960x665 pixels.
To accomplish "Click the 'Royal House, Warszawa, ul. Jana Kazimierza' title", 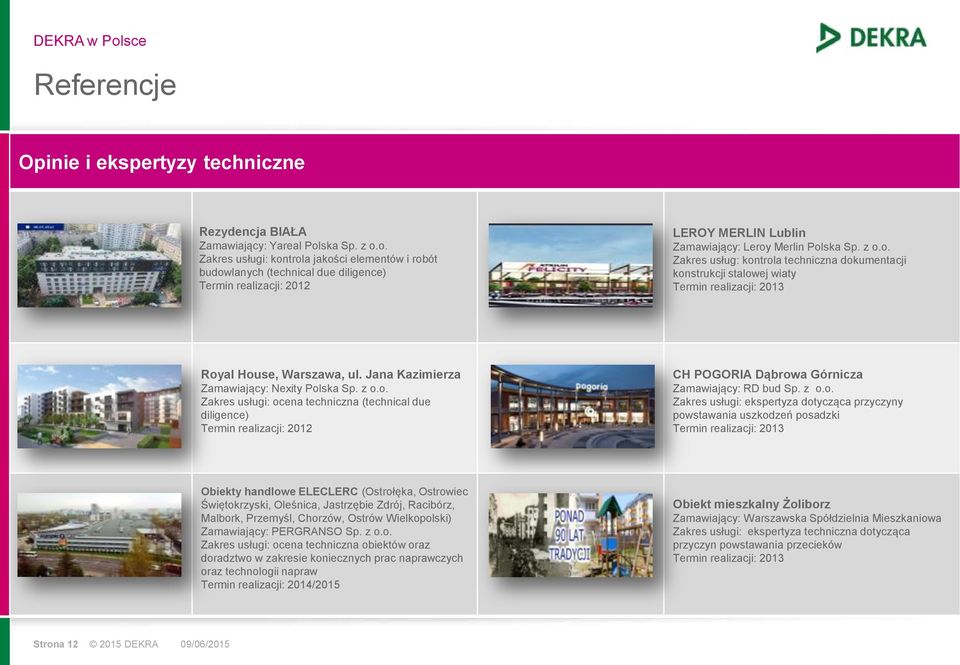I will 331,374.
